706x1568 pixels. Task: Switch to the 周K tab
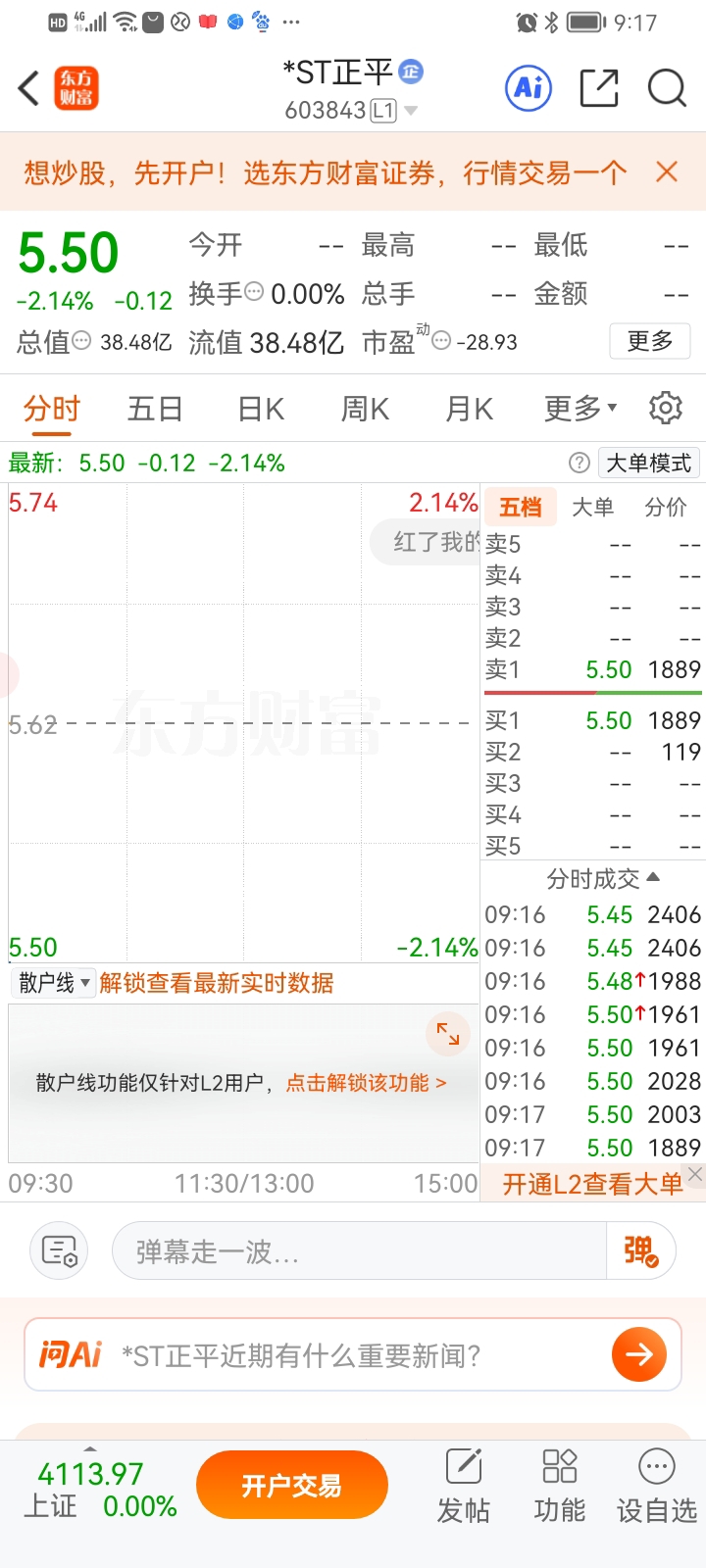365,409
